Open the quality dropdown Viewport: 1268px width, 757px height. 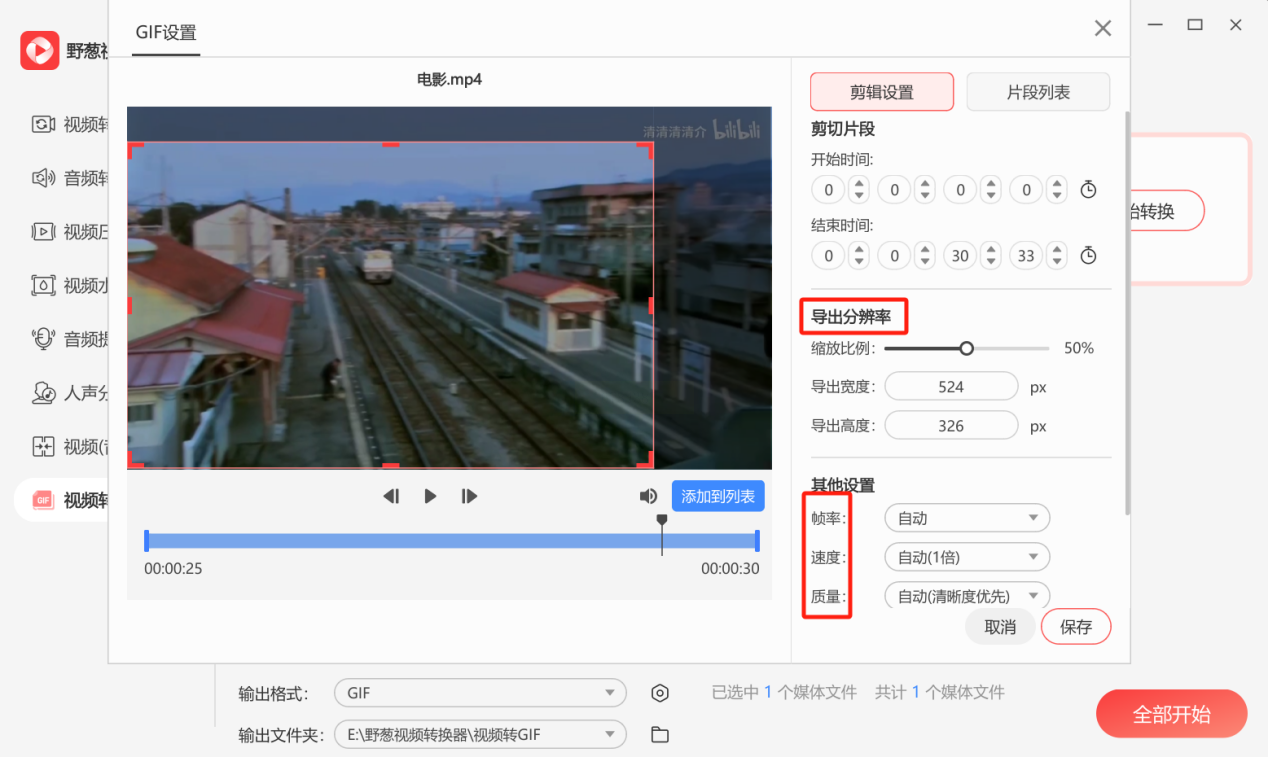tap(966, 596)
